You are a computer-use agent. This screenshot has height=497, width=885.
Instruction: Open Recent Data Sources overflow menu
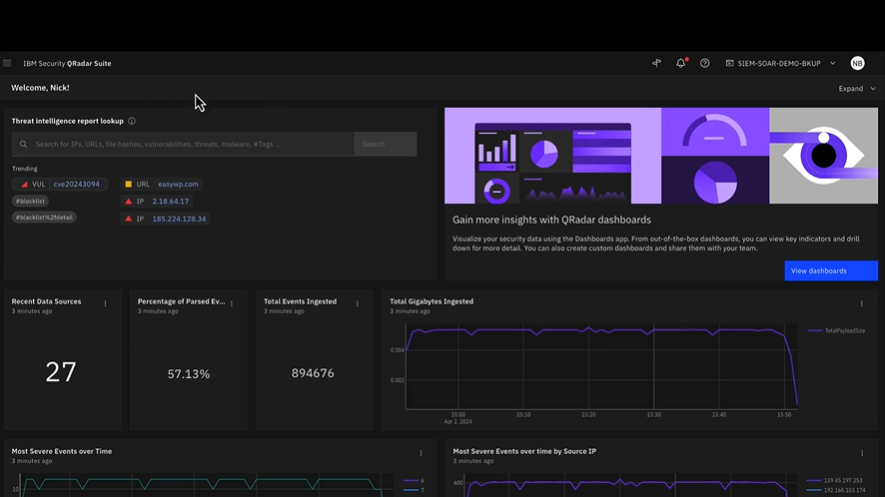coord(106,304)
